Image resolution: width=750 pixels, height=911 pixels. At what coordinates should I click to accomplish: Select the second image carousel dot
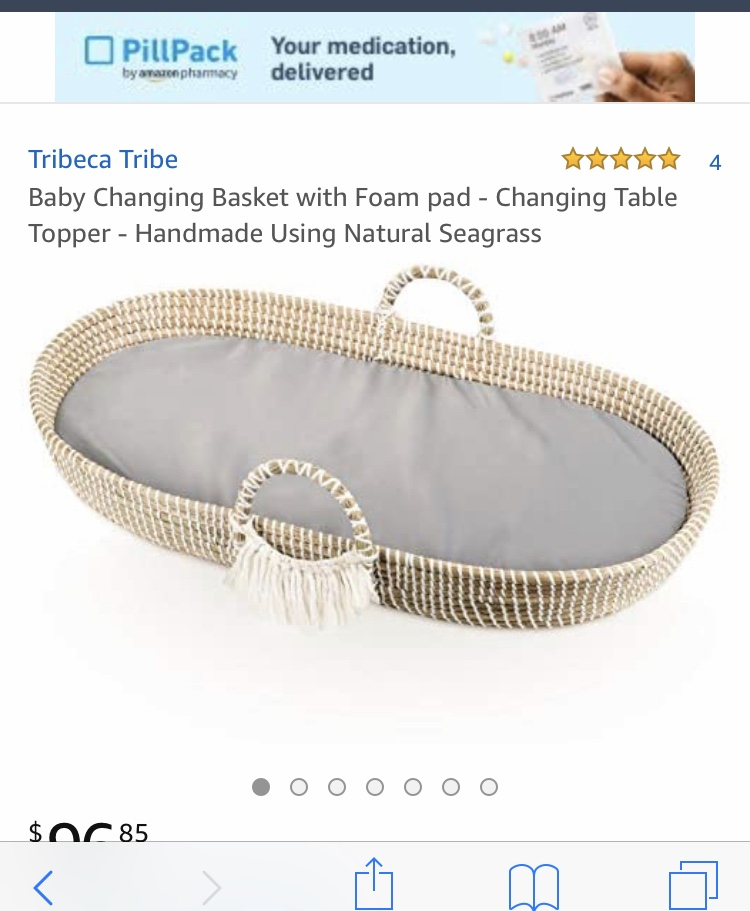(299, 787)
